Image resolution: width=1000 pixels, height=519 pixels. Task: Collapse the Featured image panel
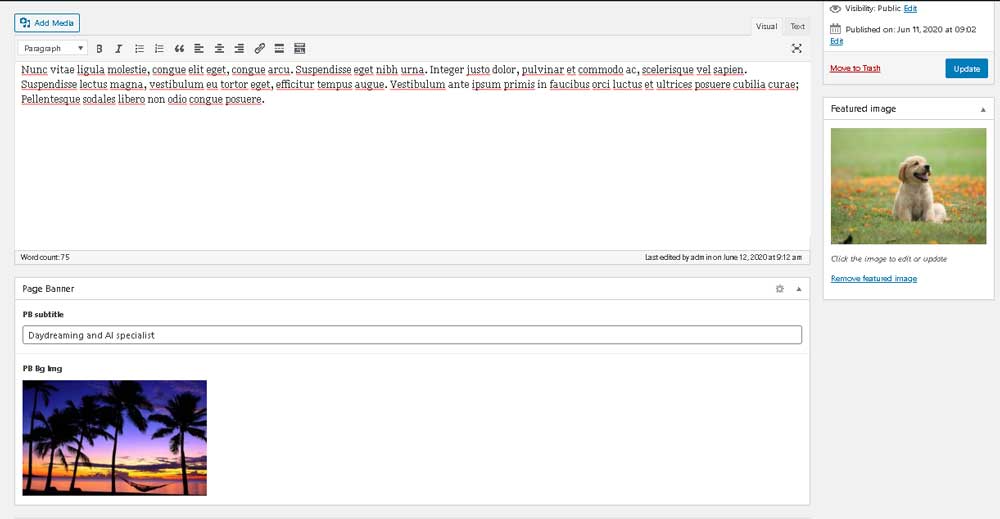(x=982, y=109)
